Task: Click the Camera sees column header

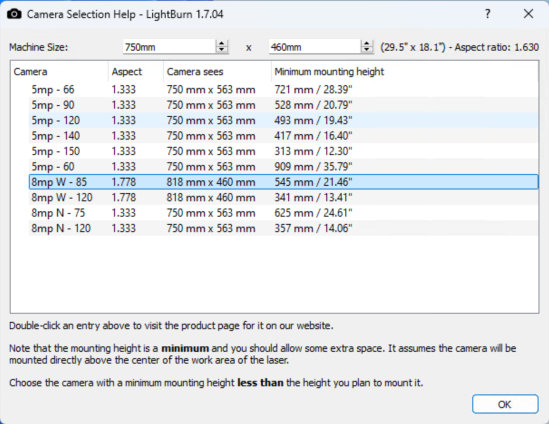Action: [217, 71]
